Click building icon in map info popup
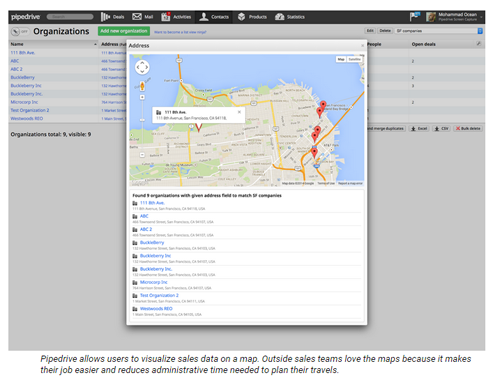 [159, 112]
